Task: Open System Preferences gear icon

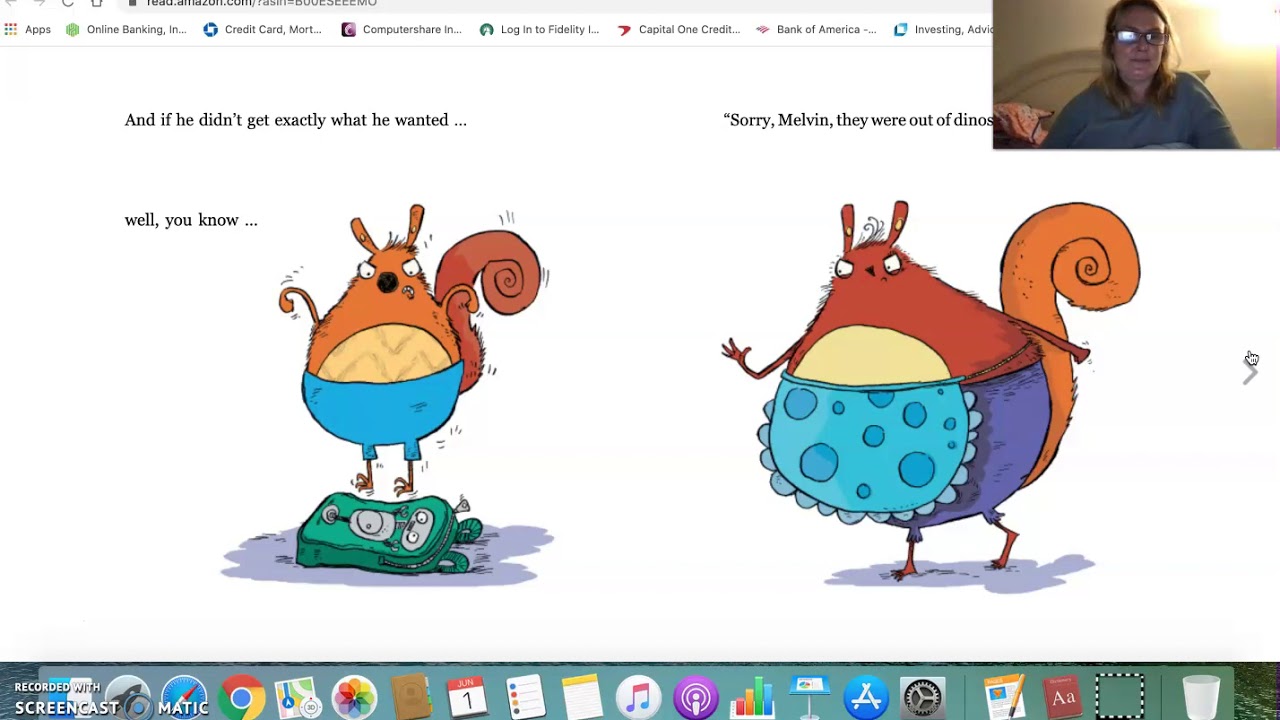Action: click(x=923, y=698)
